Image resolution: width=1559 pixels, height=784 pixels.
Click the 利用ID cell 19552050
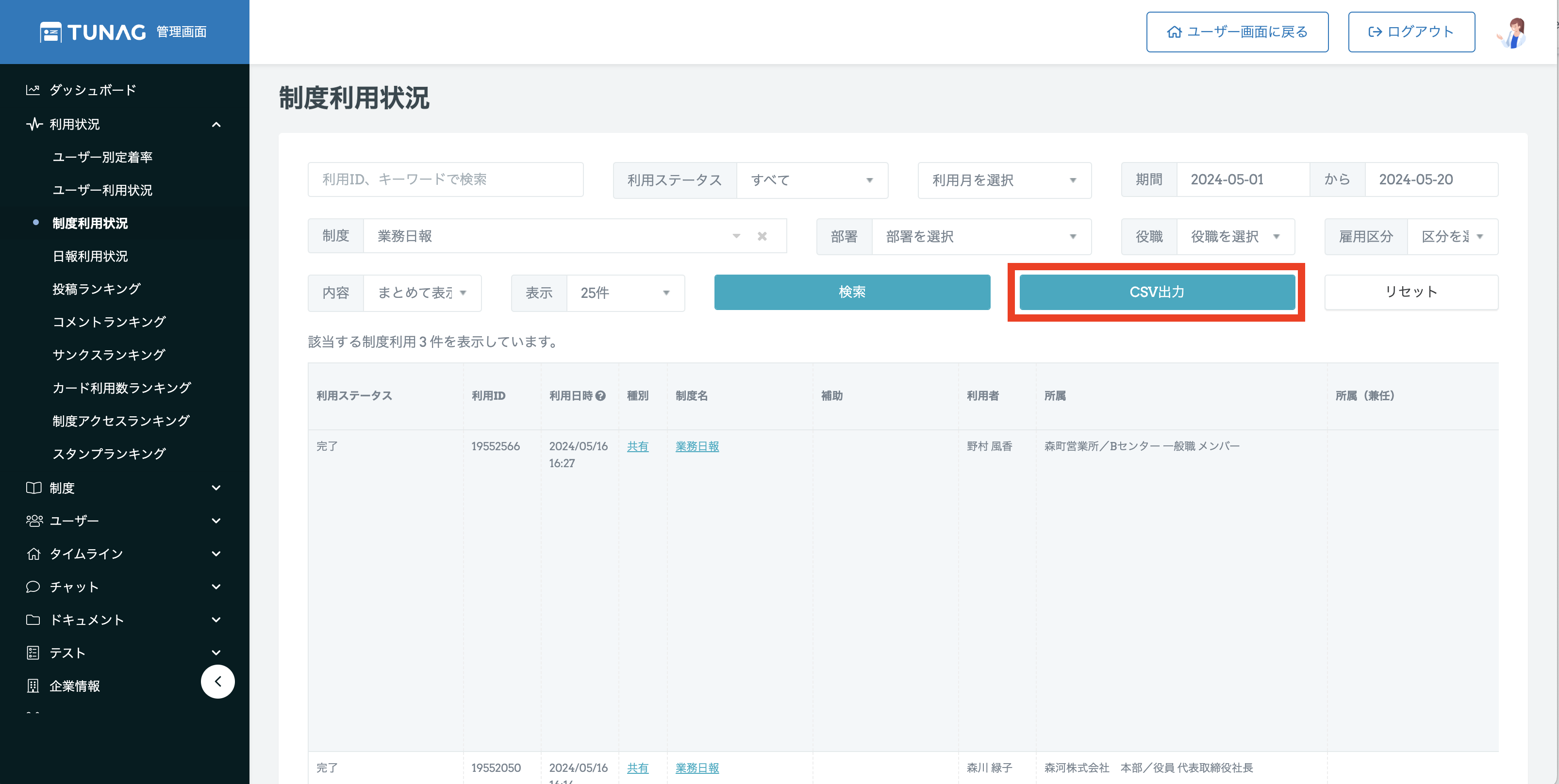pos(496,768)
